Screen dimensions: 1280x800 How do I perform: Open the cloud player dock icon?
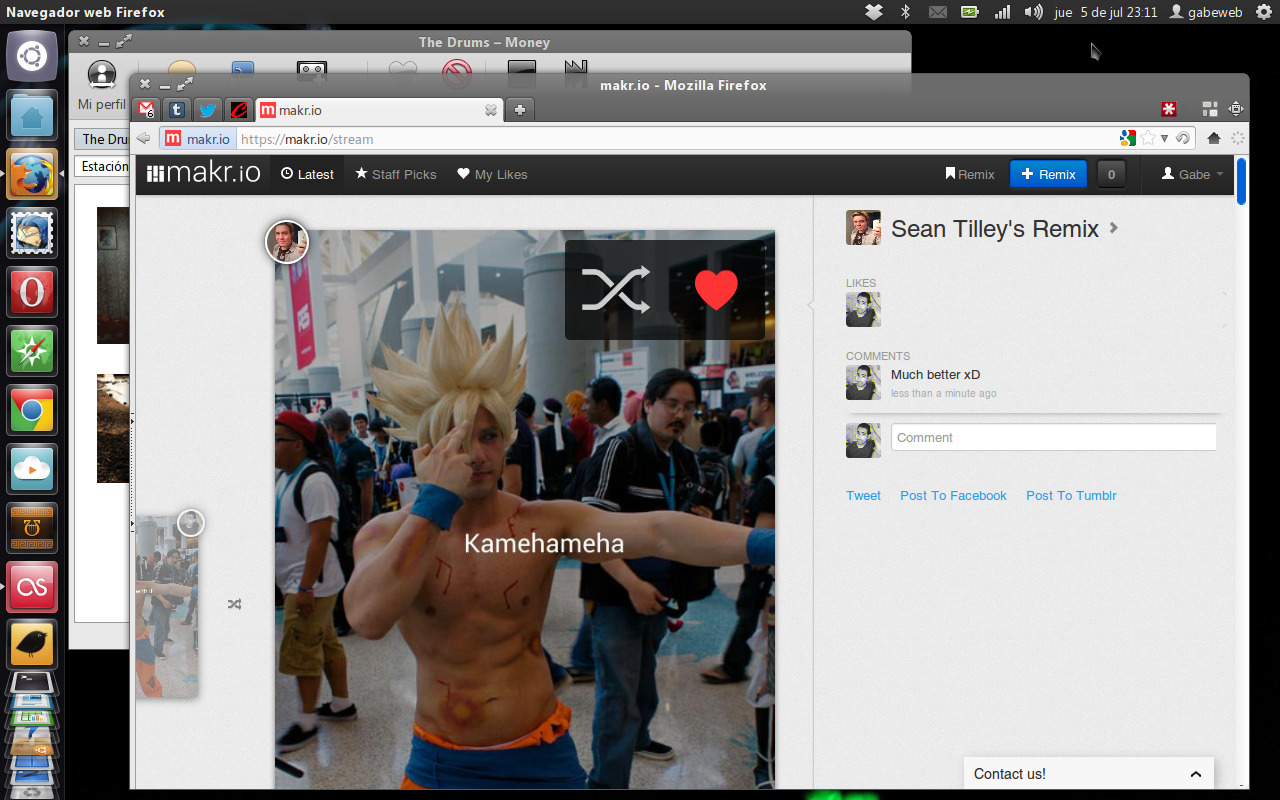coord(32,469)
